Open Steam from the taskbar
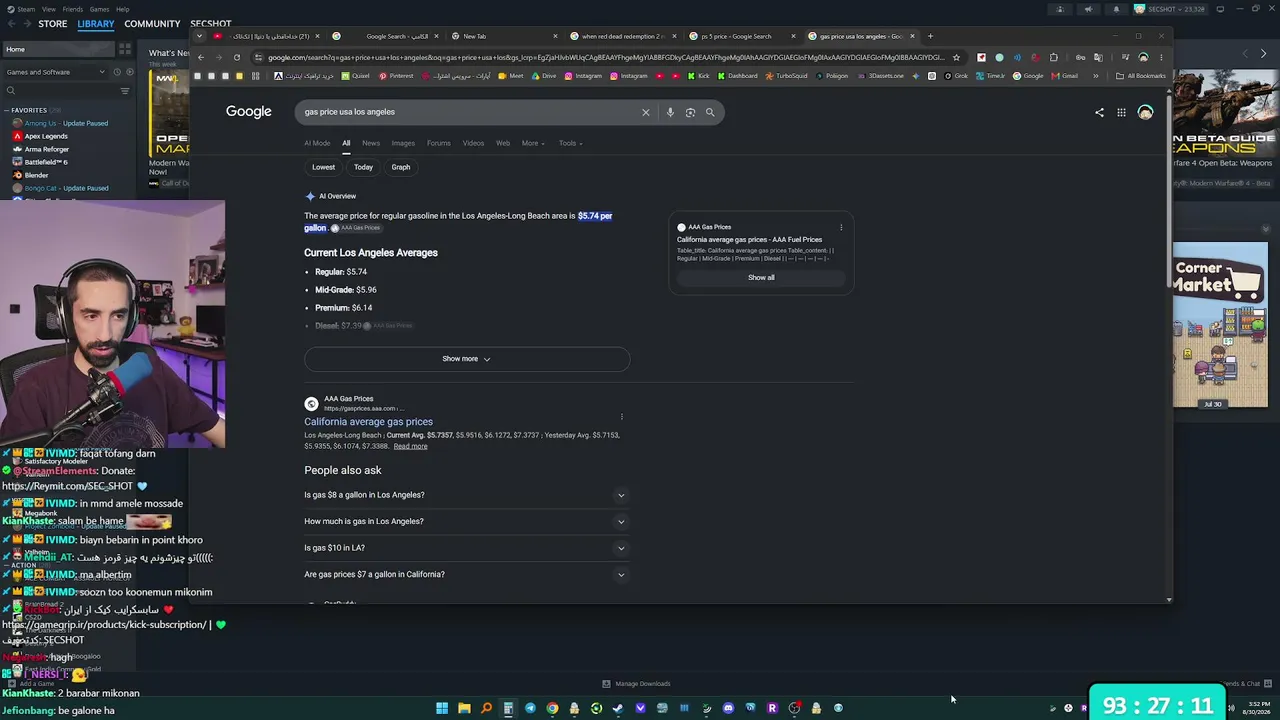The image size is (1280, 720). pos(618,708)
